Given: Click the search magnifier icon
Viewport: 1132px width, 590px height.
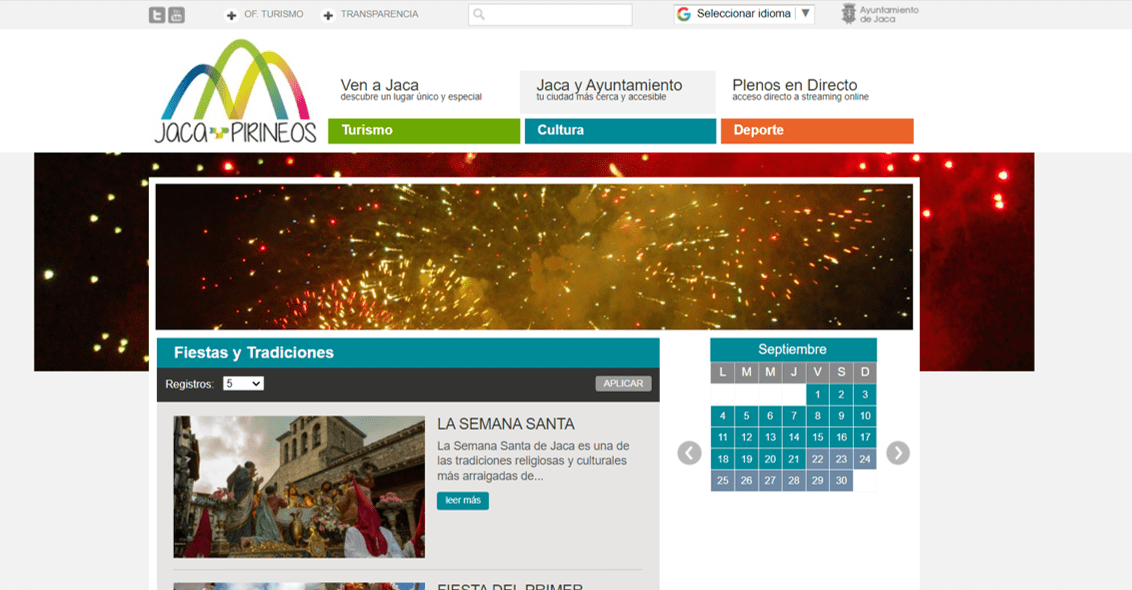Looking at the screenshot, I should (479, 14).
